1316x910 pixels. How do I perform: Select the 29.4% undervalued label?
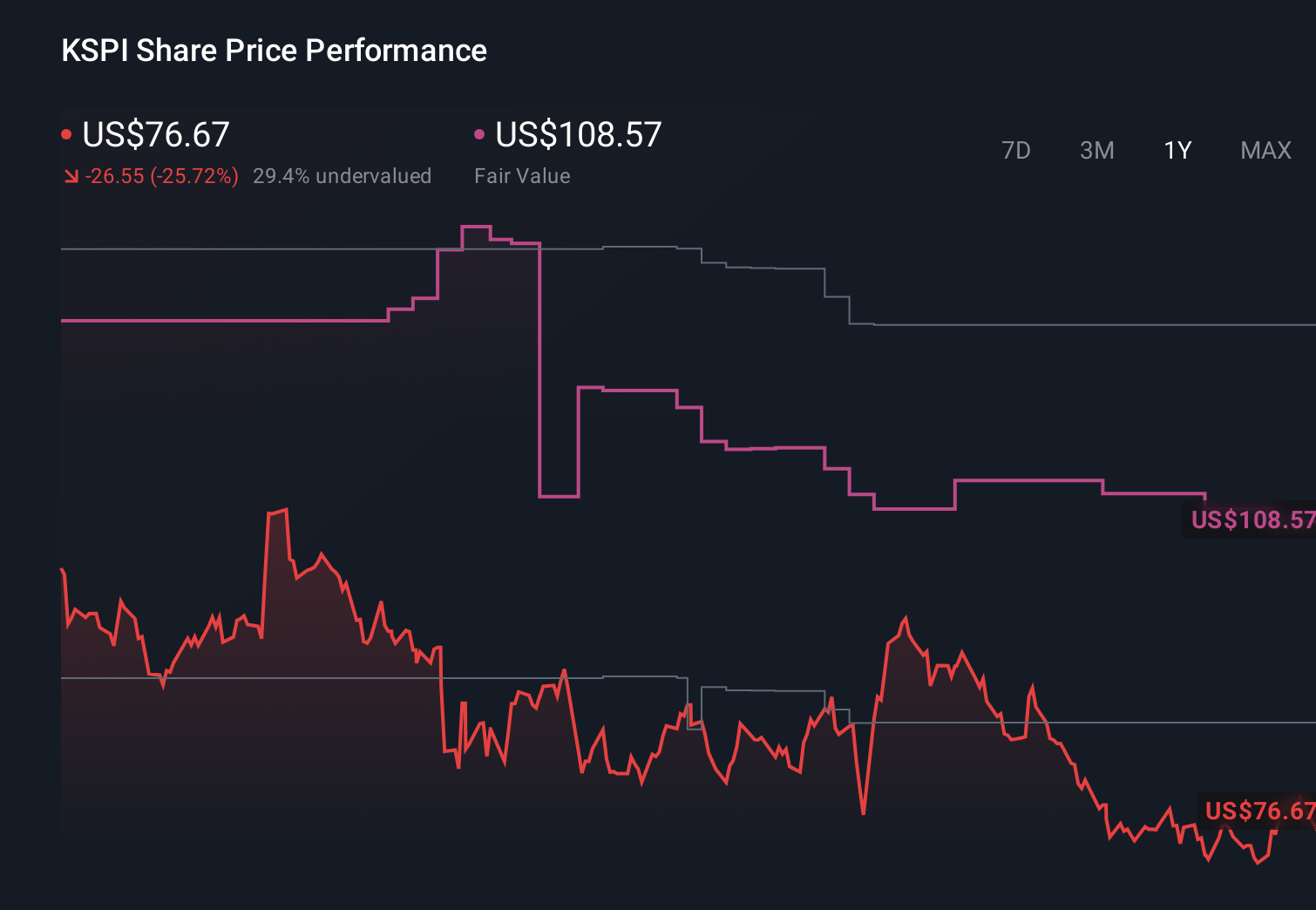343,176
